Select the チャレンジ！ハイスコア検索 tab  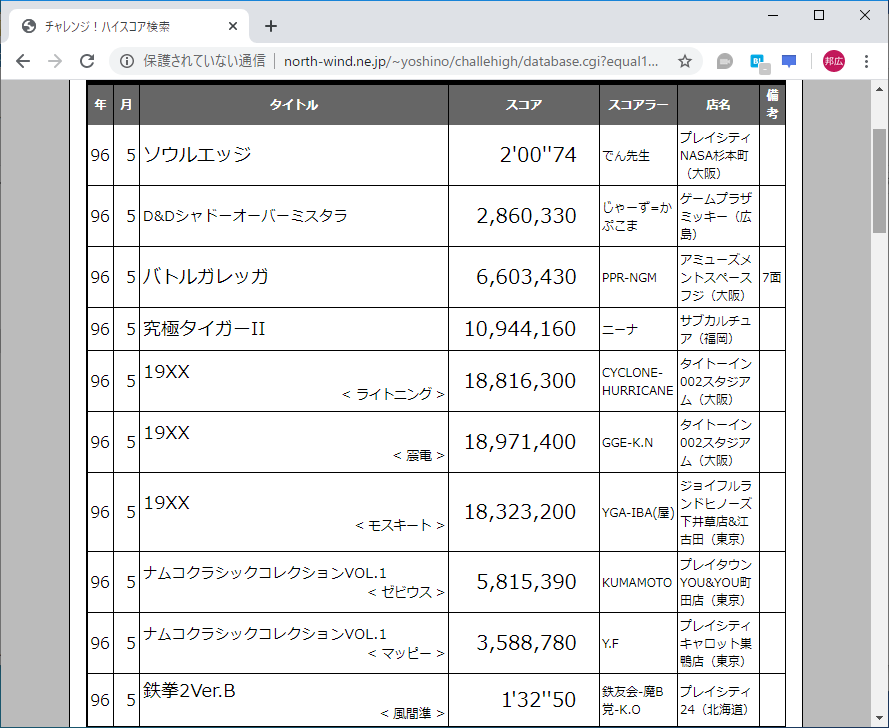pyautogui.click(x=129, y=26)
